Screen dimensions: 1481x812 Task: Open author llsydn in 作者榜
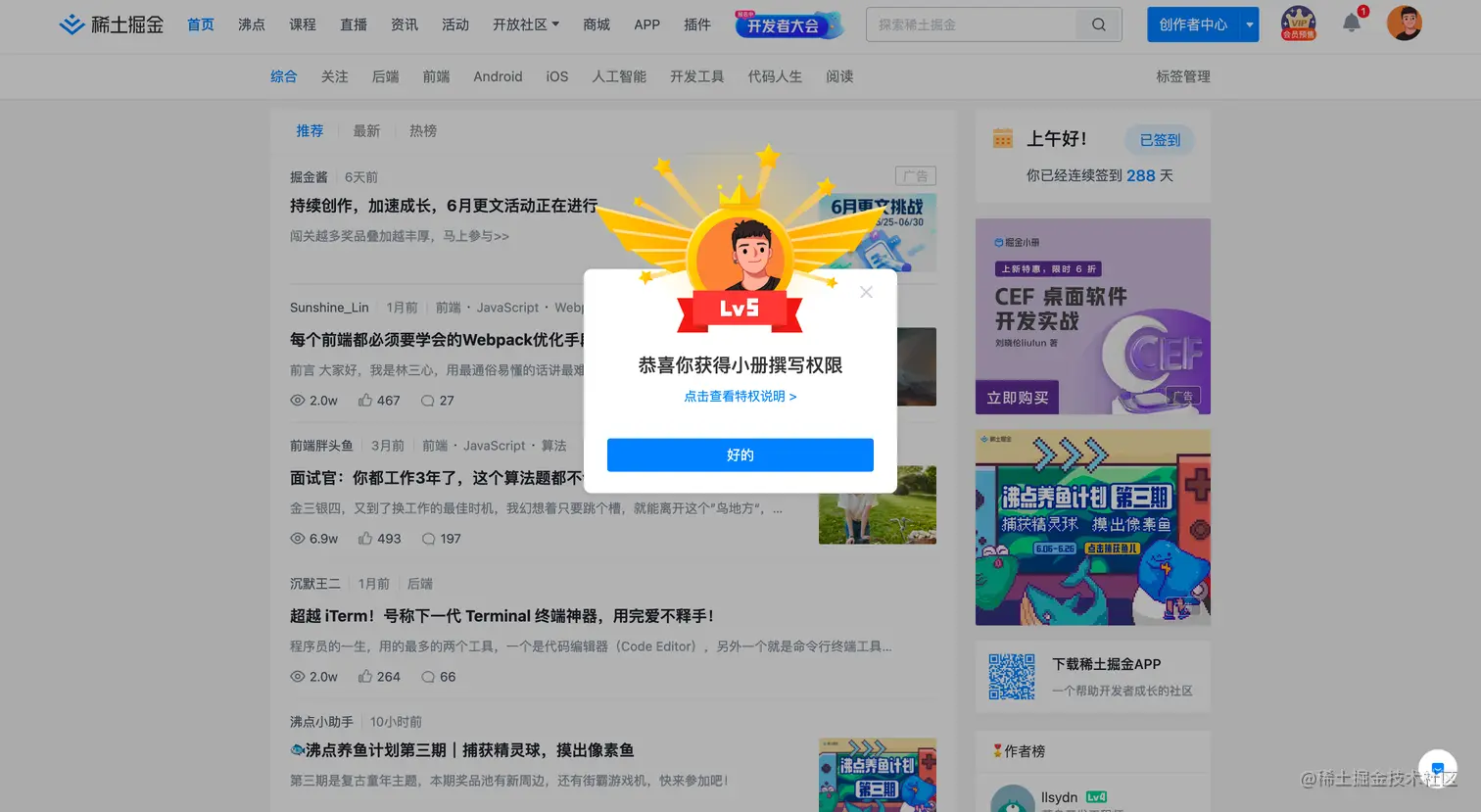tap(1059, 797)
